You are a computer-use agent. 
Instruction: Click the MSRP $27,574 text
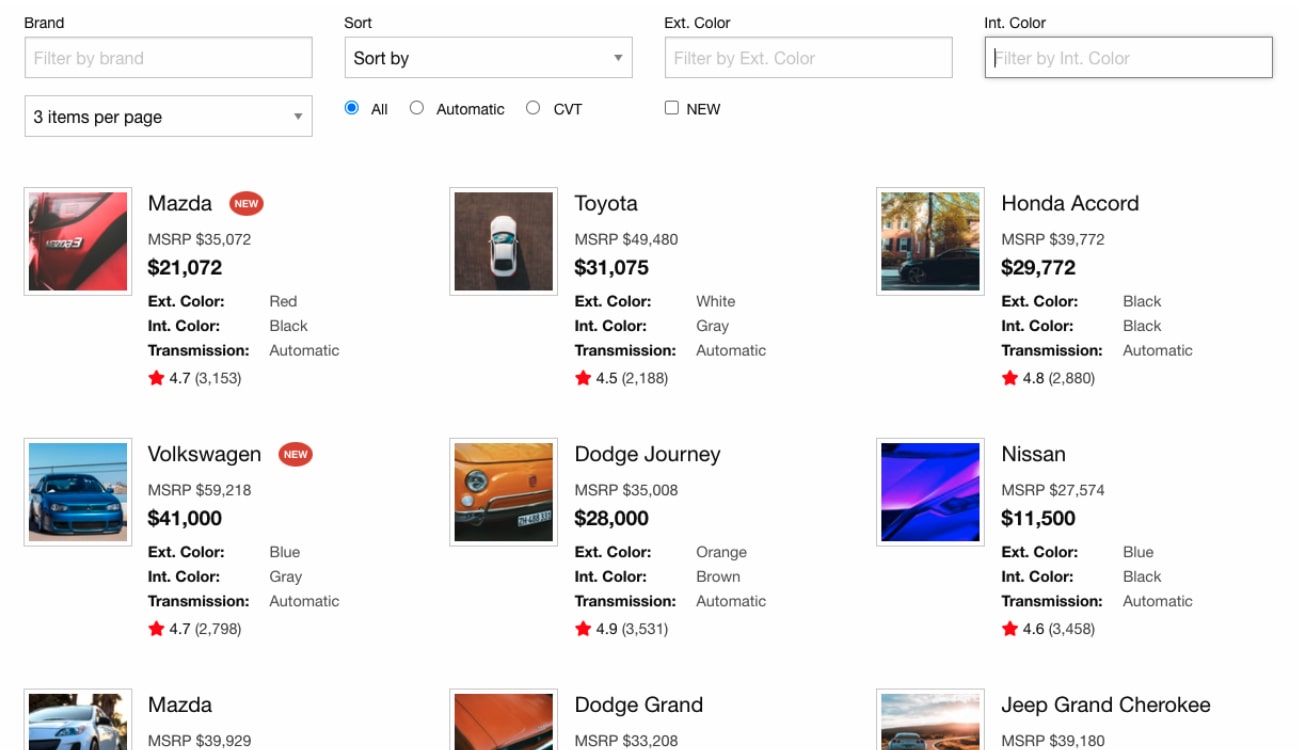pyautogui.click(x=1053, y=490)
